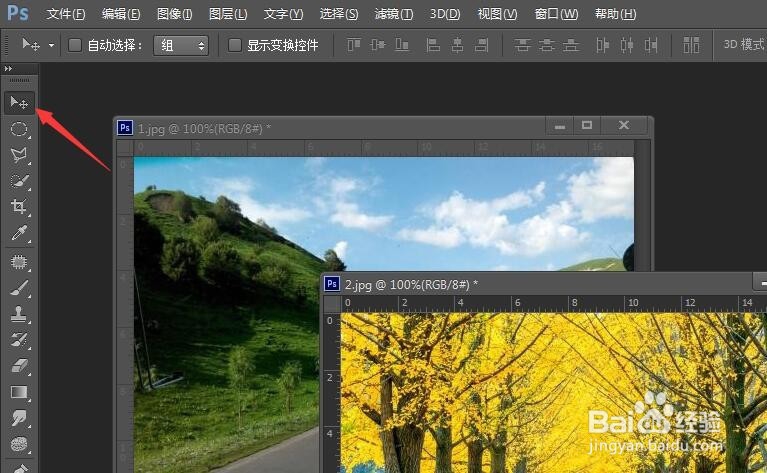Image resolution: width=767 pixels, height=473 pixels.
Task: Select the Patch healing tool
Action: [19, 262]
